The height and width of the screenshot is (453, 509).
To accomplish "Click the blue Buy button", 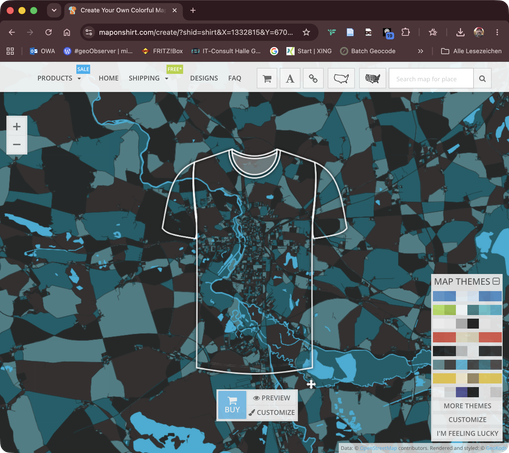I will pyautogui.click(x=232, y=405).
